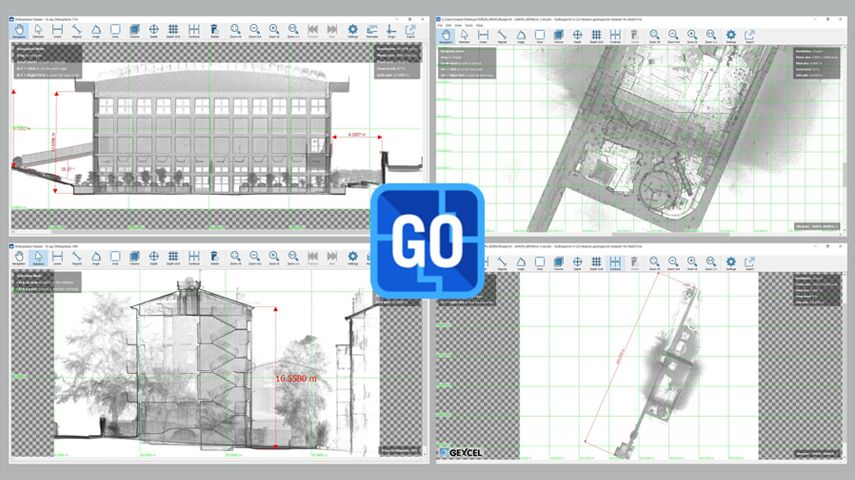Screen dimensions: 855x480
Task: Toggle Depth Grid in bottom-right window
Action: point(597,263)
